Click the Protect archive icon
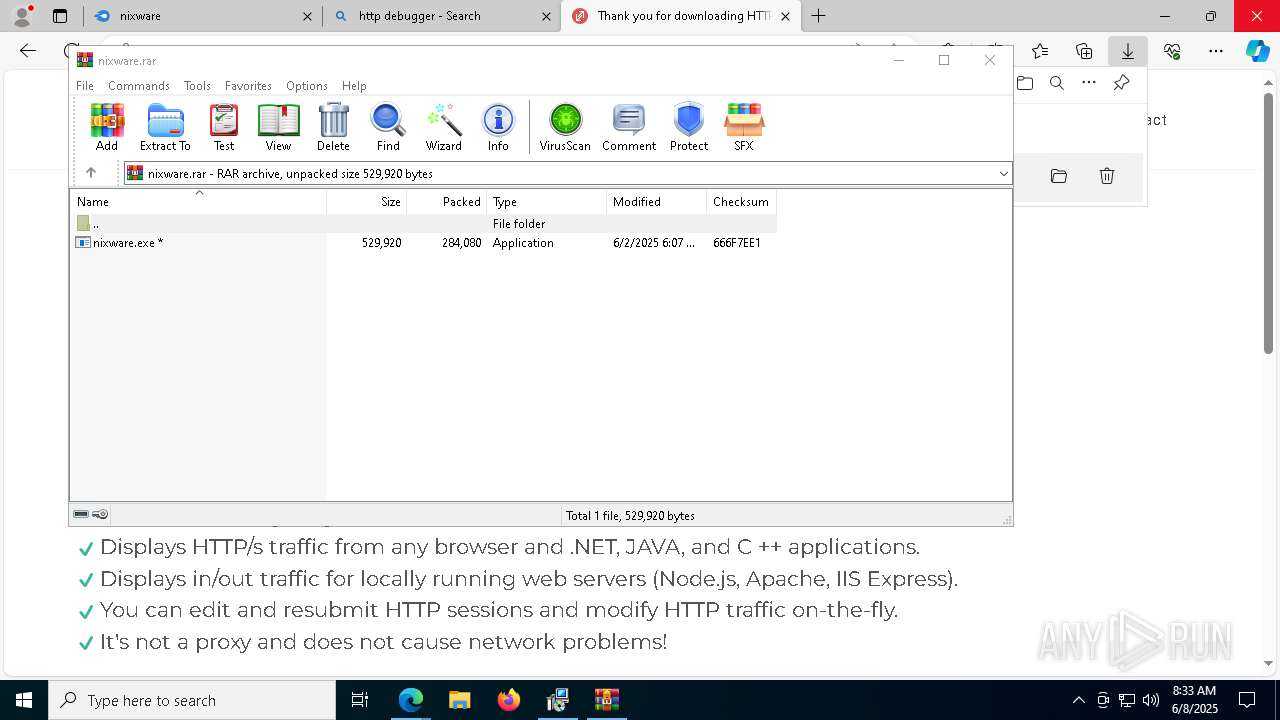1280x720 pixels. point(689,127)
